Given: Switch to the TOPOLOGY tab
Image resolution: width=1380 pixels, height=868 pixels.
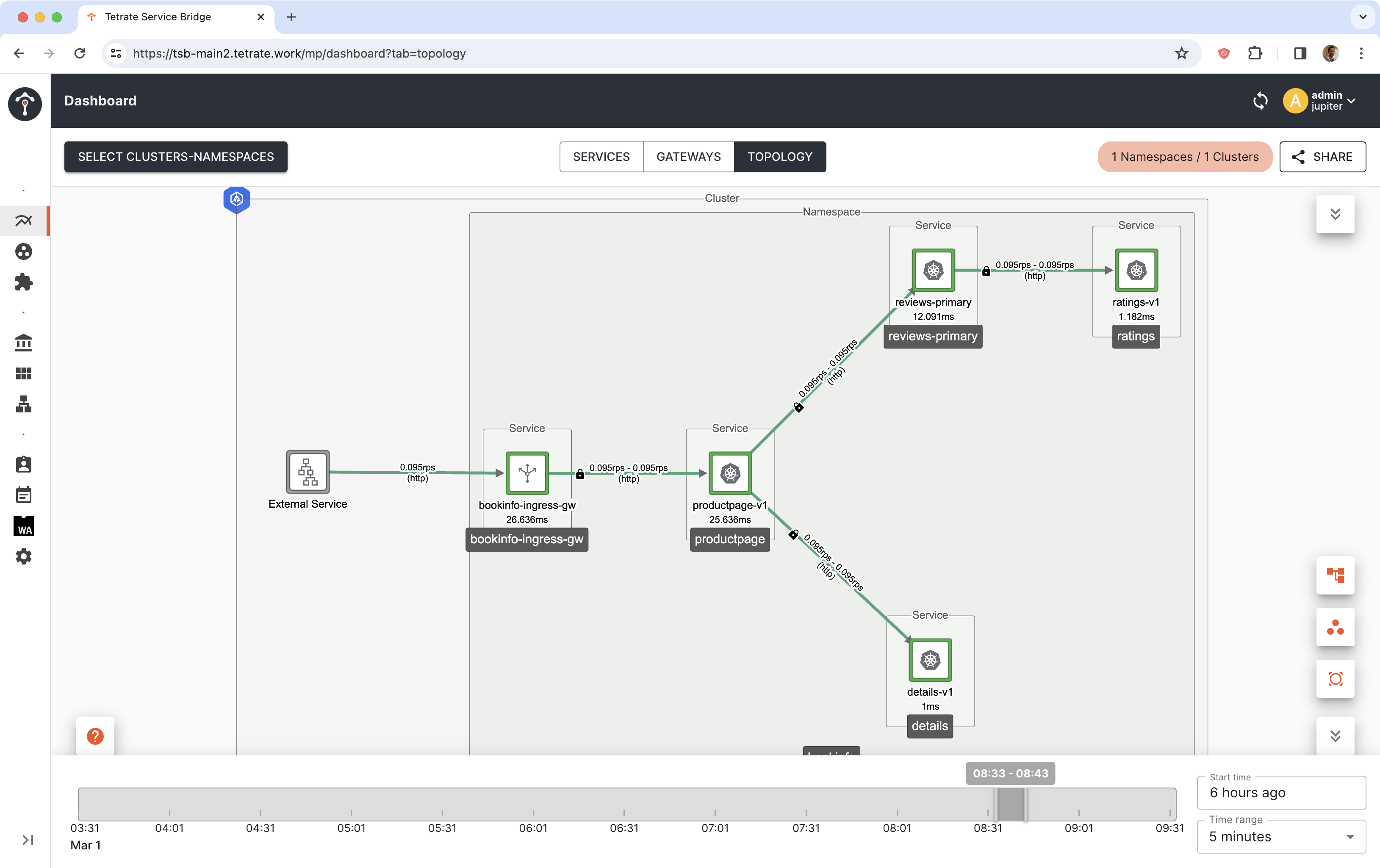Looking at the screenshot, I should (779, 156).
